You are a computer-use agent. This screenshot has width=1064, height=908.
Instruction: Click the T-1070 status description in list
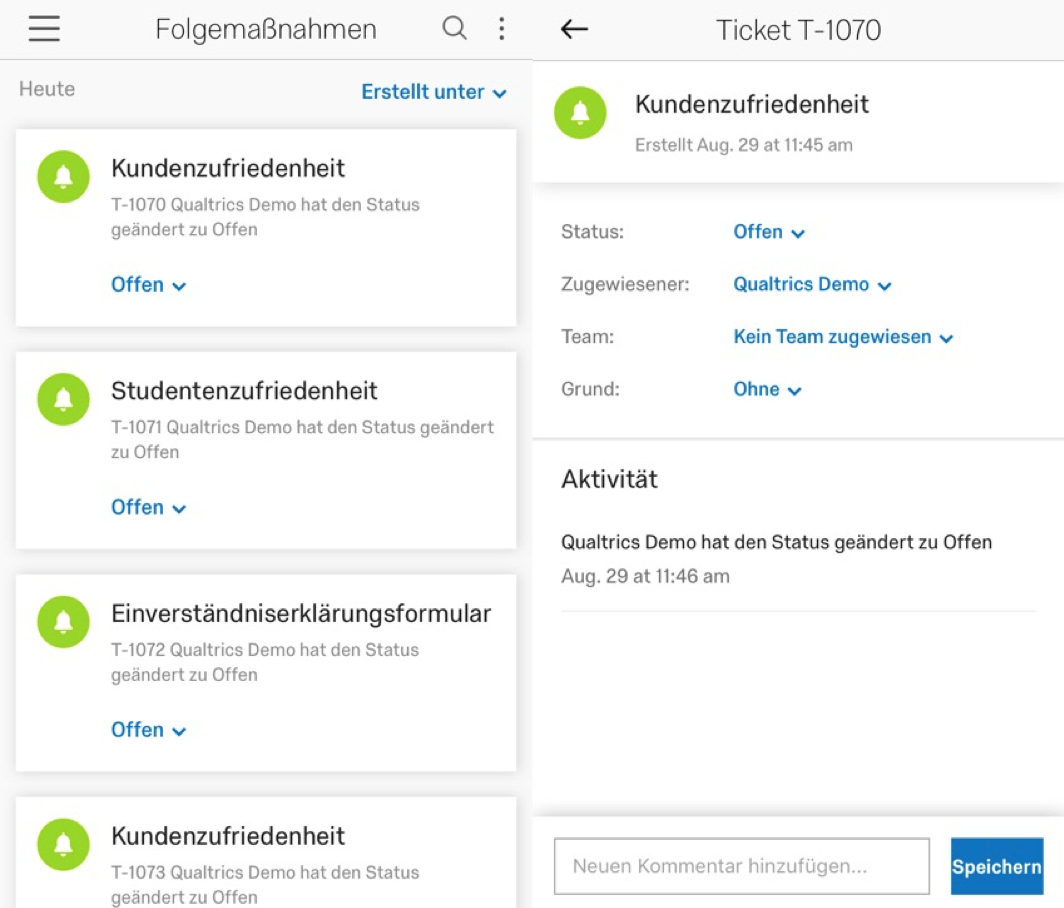pyautogui.click(x=265, y=216)
